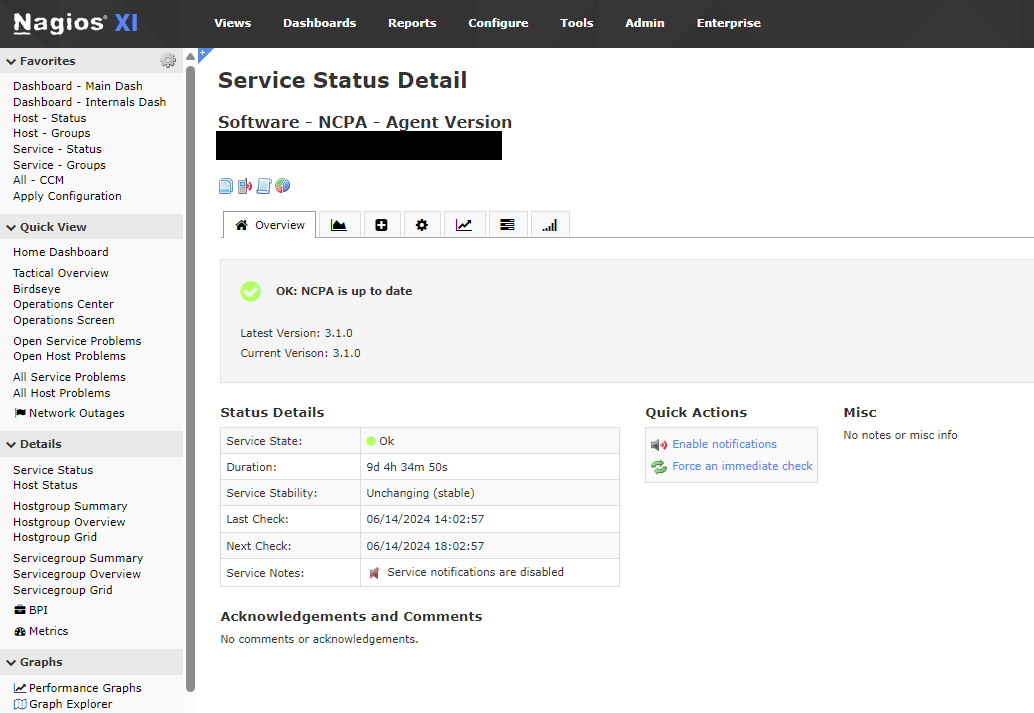This screenshot has width=1034, height=713.
Task: Open Servicegroup Overview link
Action: point(77,574)
